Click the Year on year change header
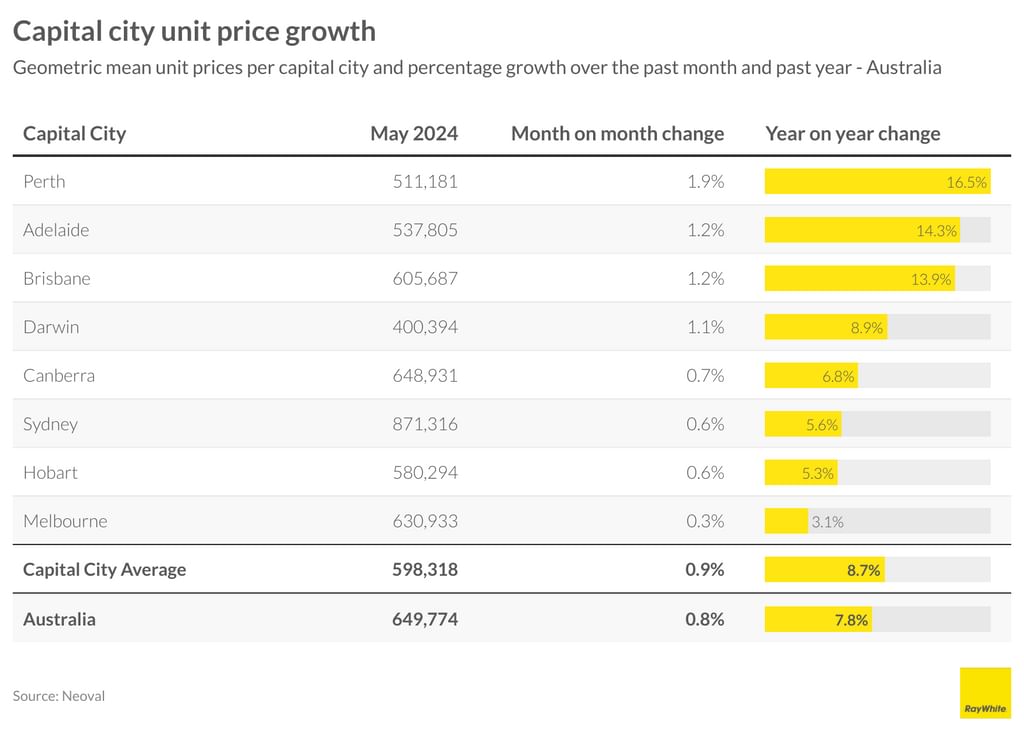 pyautogui.click(x=852, y=133)
